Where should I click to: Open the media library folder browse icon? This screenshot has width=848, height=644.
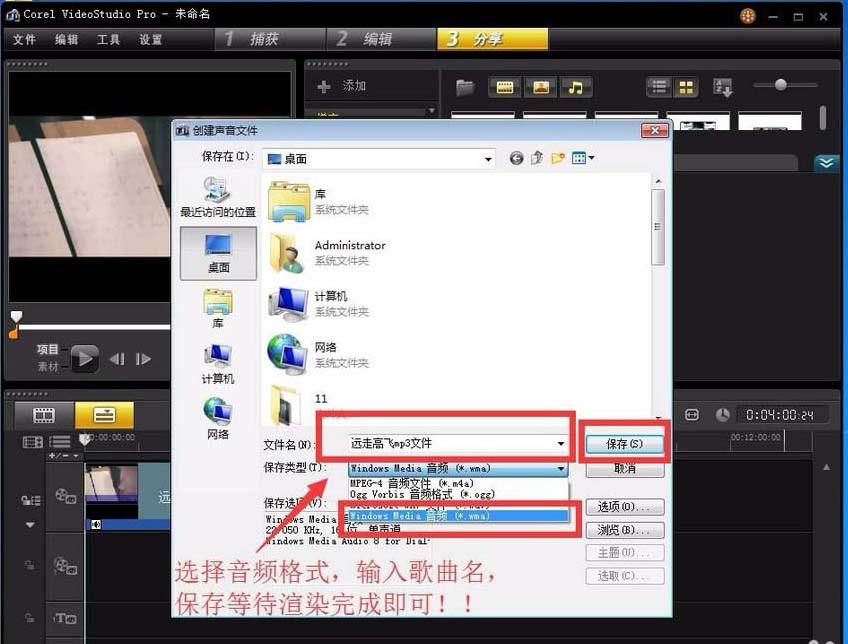coord(466,87)
